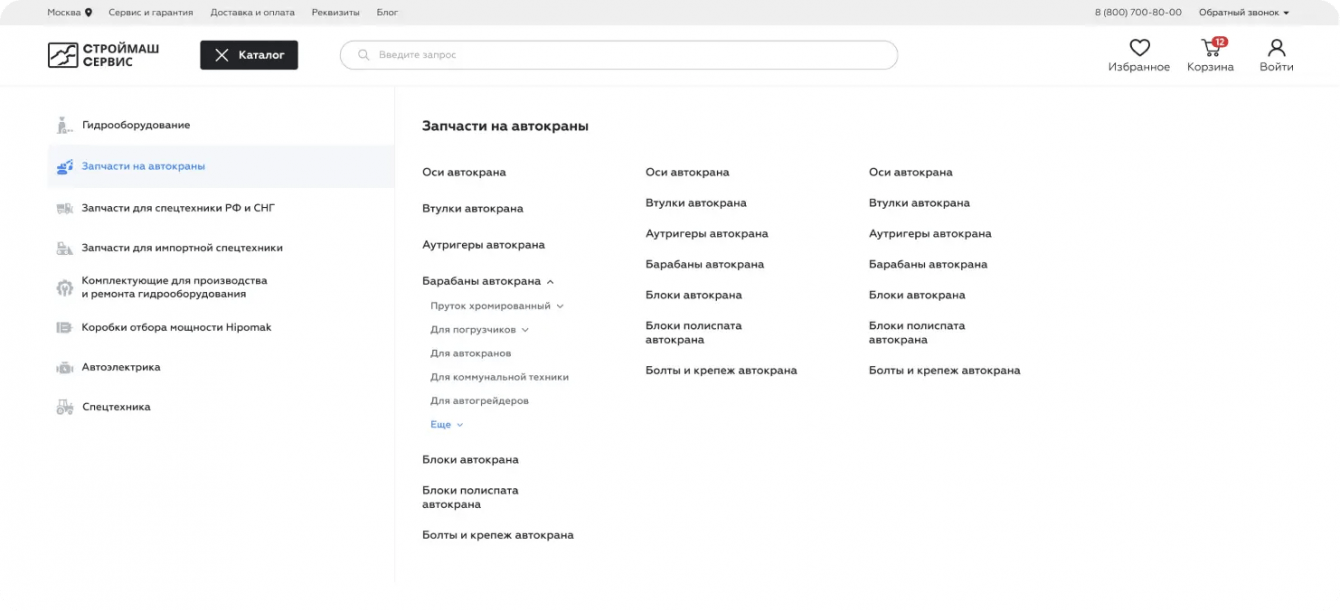Open Барабаны автокрана in middle column
The height and width of the screenshot is (611, 1340).
(x=705, y=265)
